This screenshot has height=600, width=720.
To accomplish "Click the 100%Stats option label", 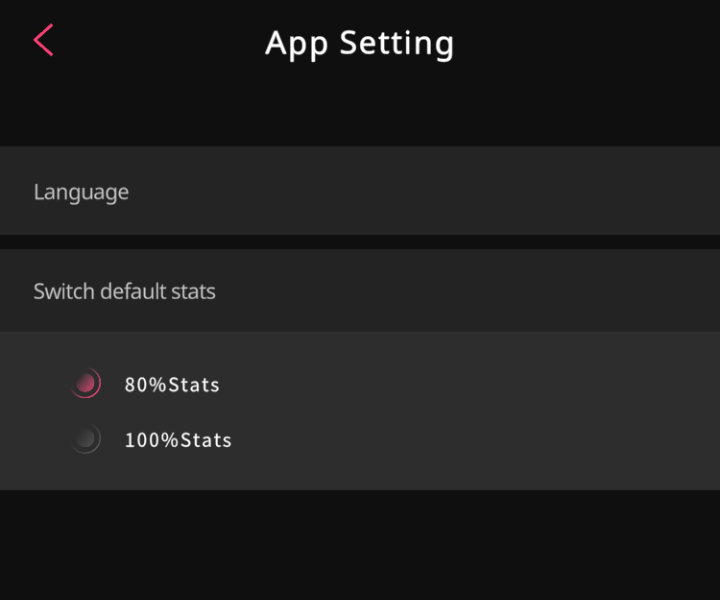I will point(178,440).
